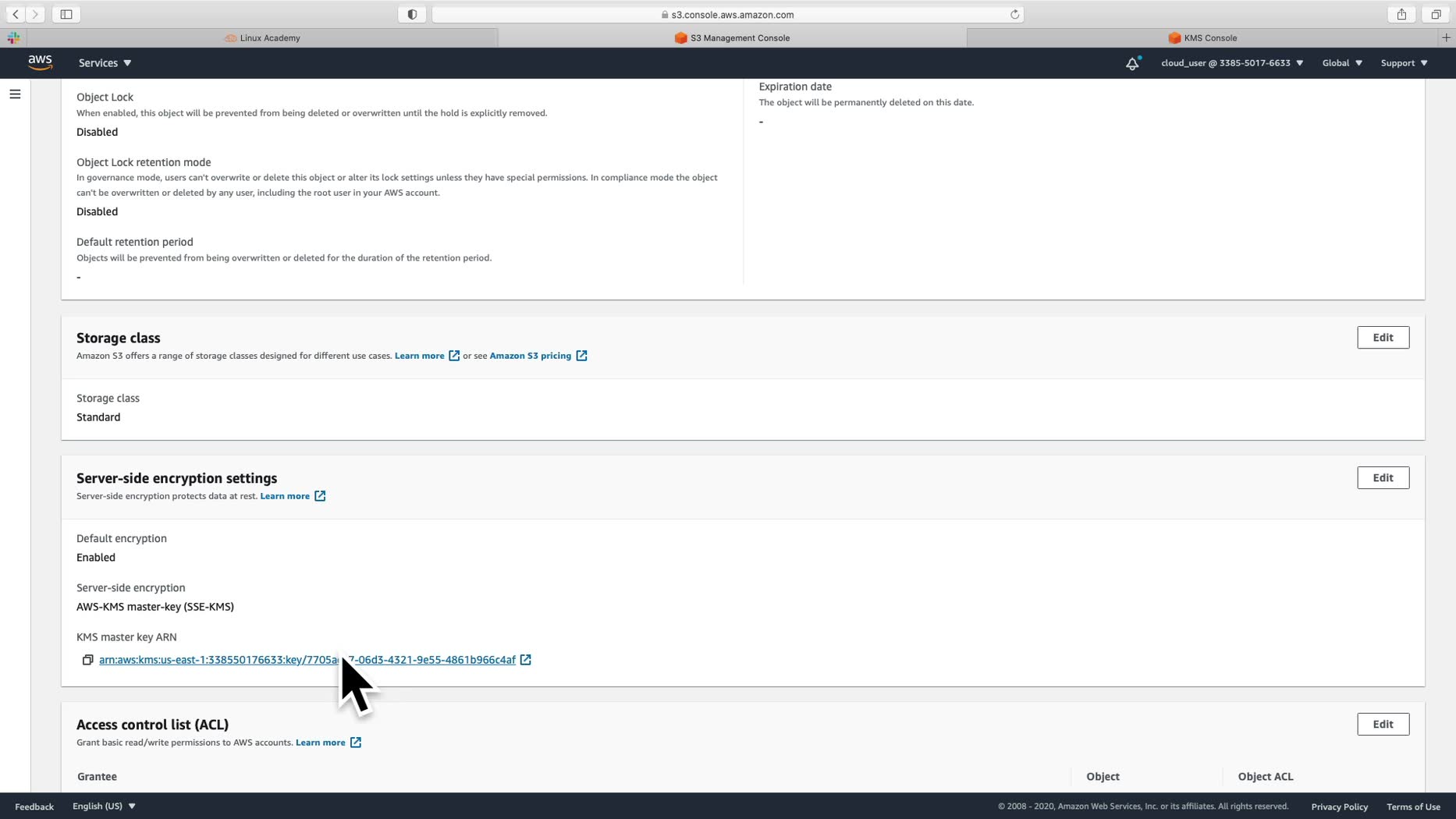This screenshot has height=819, width=1456.
Task: Expand the Services dropdown
Action: tap(105, 63)
